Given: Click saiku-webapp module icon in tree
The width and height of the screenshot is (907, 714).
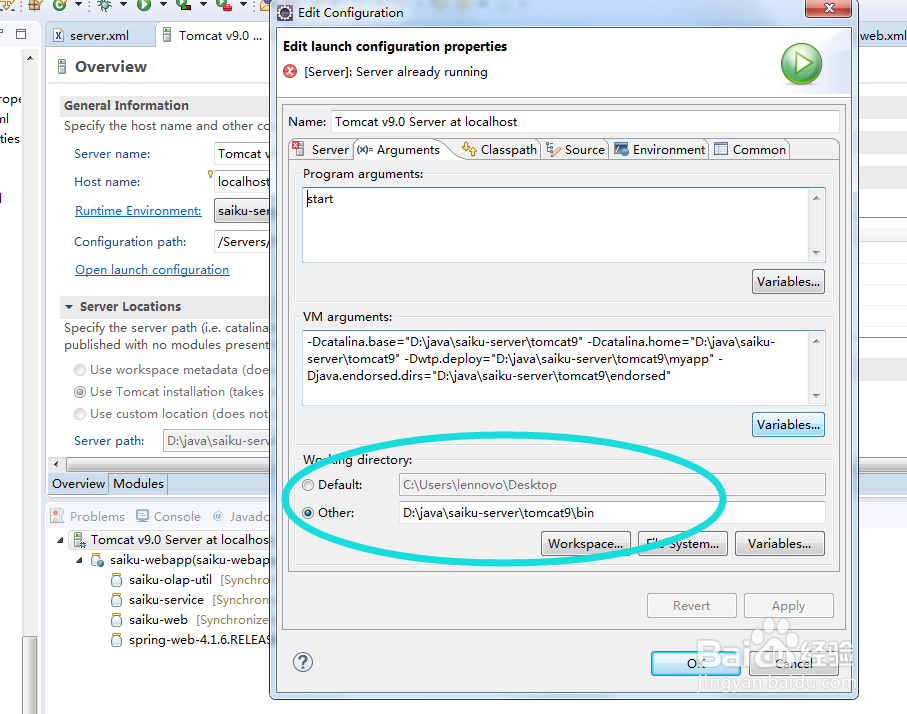Looking at the screenshot, I should (x=98, y=560).
